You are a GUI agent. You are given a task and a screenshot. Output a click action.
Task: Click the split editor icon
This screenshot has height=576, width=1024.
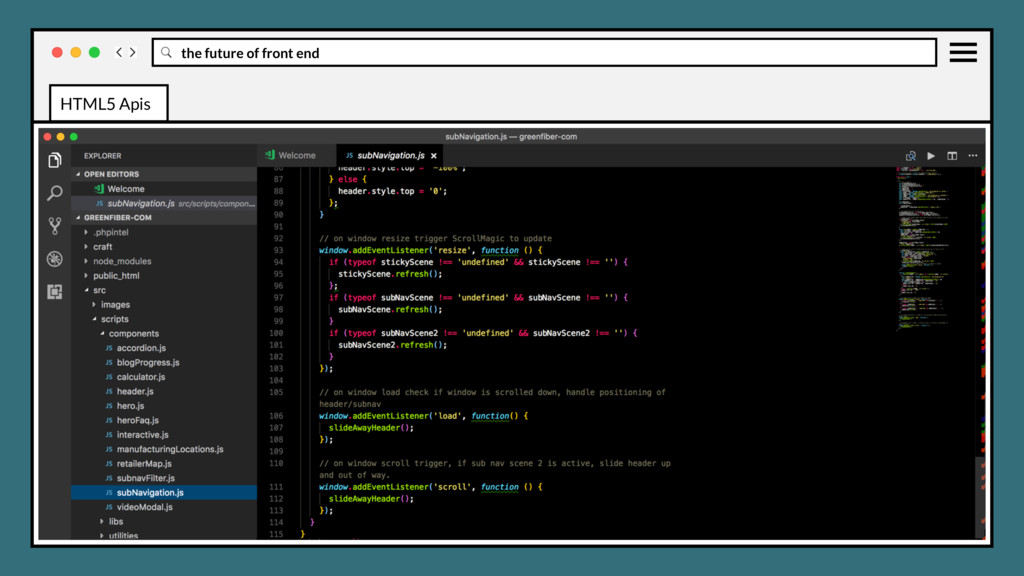pyautogui.click(x=952, y=155)
